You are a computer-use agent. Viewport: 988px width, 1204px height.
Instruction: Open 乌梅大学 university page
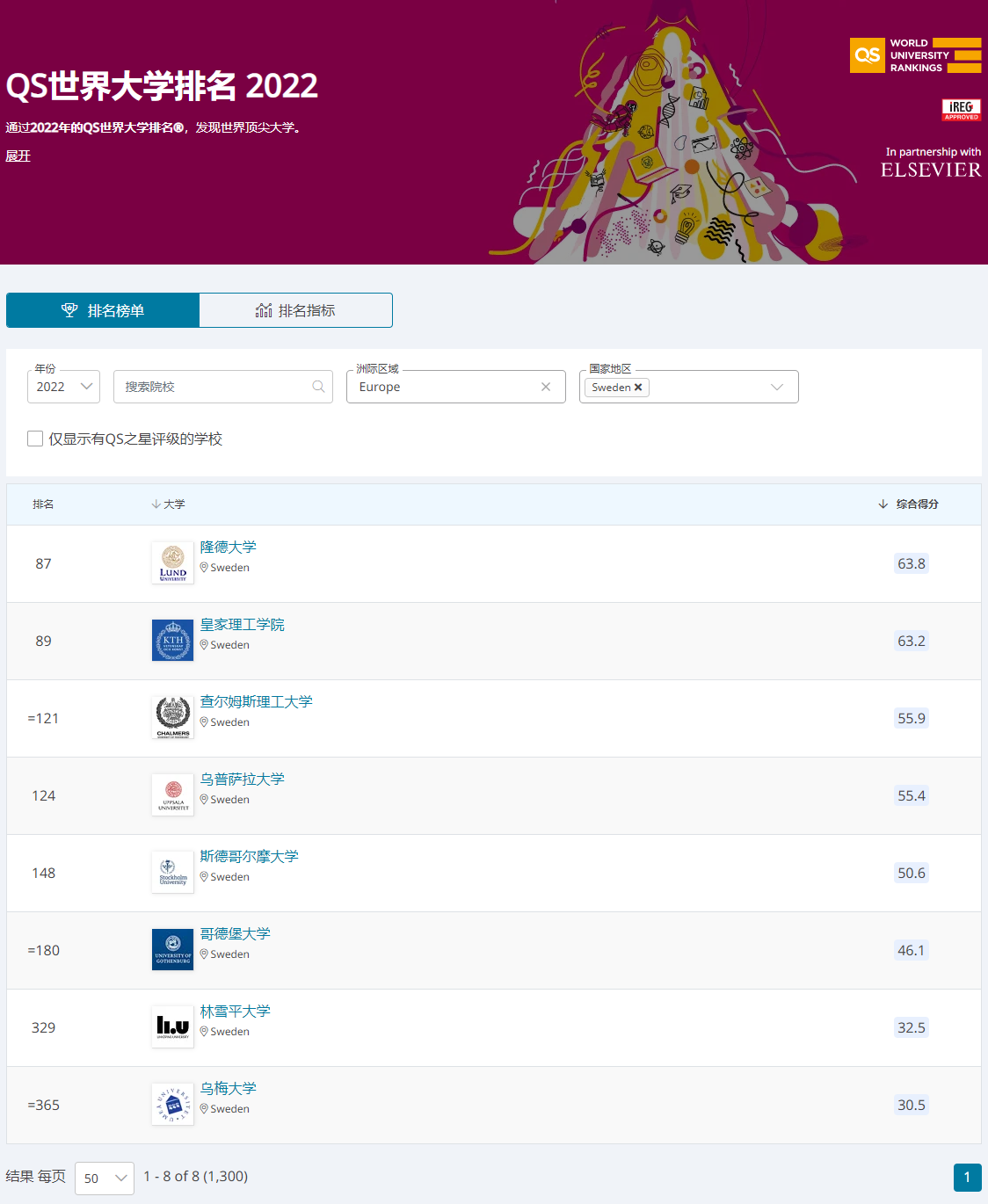[x=228, y=1089]
